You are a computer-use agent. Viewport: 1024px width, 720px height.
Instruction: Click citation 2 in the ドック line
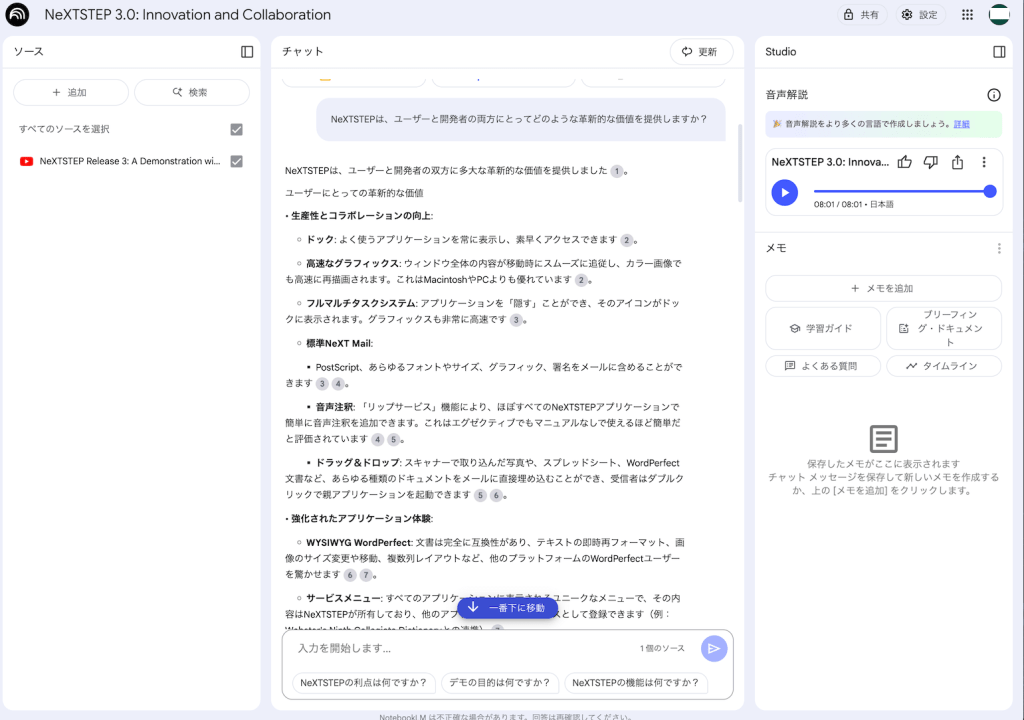tap(626, 240)
